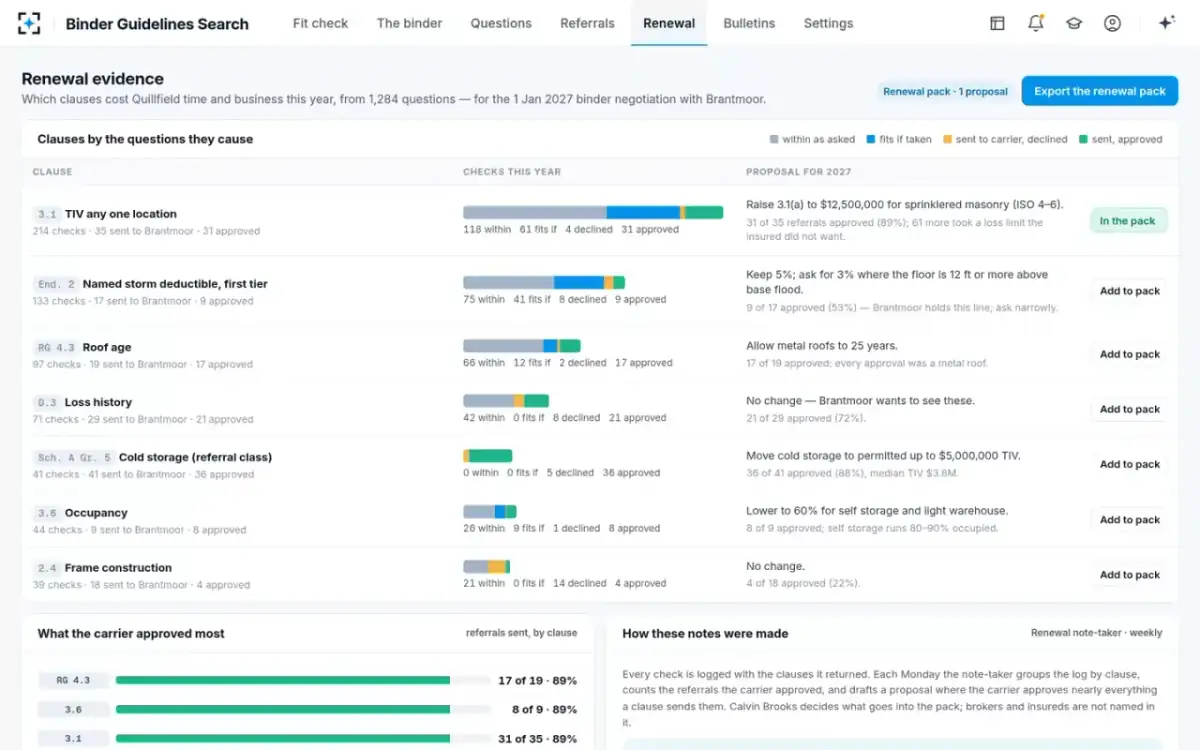Click the CLAUSE column header
Image resolution: width=1200 pixels, height=750 pixels.
[x=52, y=172]
